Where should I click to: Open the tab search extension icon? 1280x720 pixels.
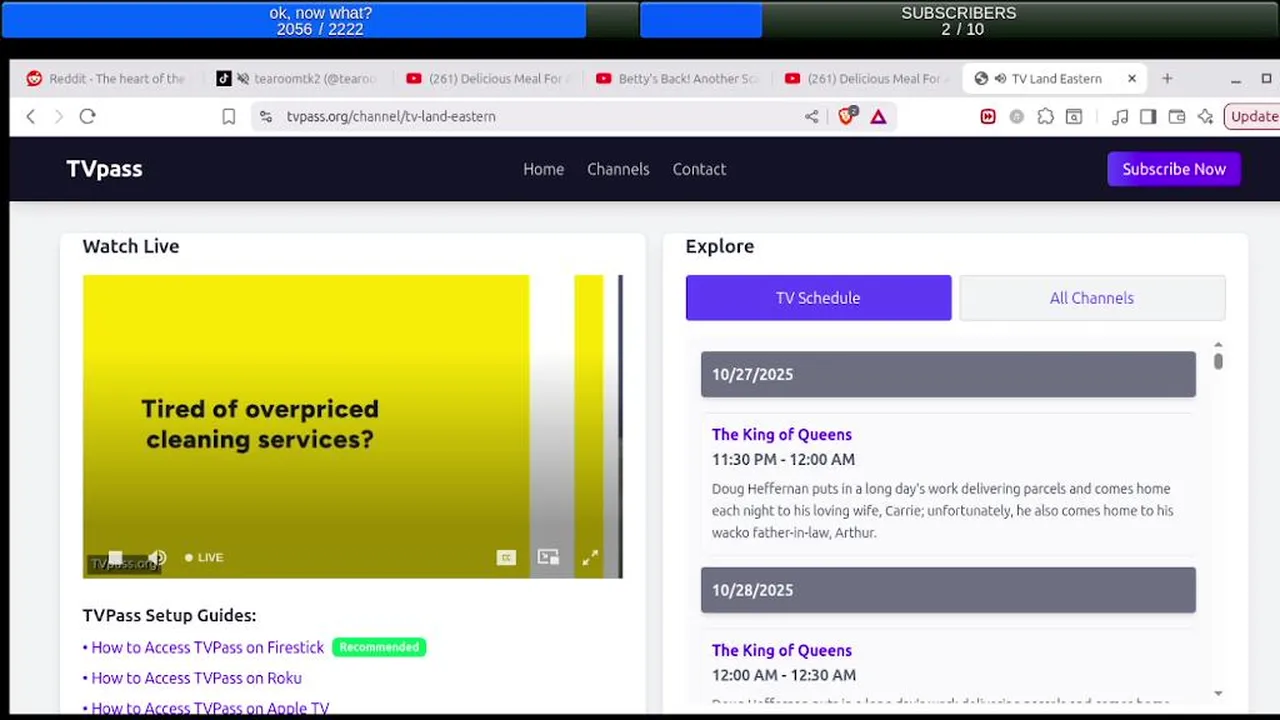click(x=1074, y=117)
